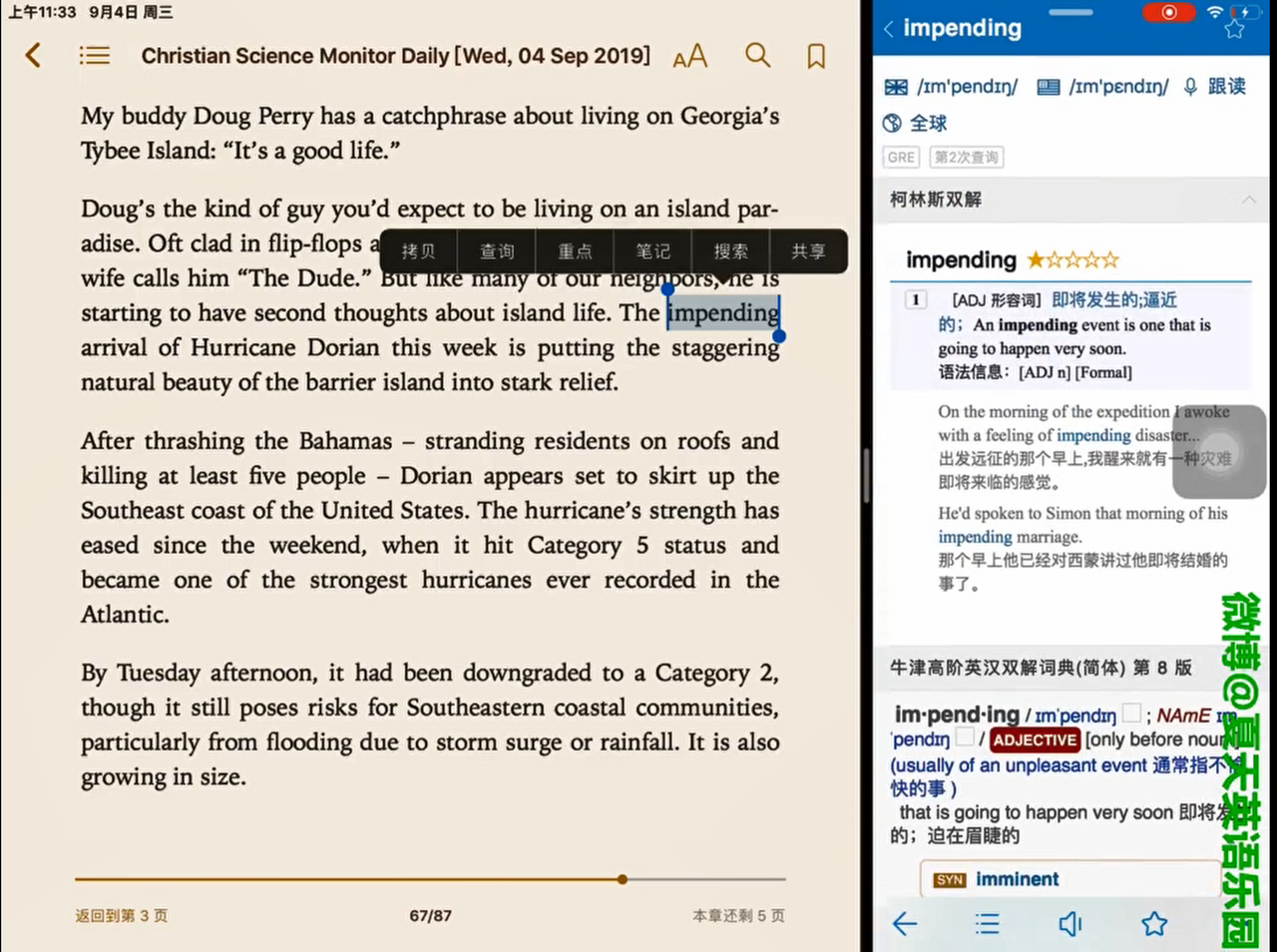
Task: Choose 共享 in the selection popup
Action: tap(808, 251)
